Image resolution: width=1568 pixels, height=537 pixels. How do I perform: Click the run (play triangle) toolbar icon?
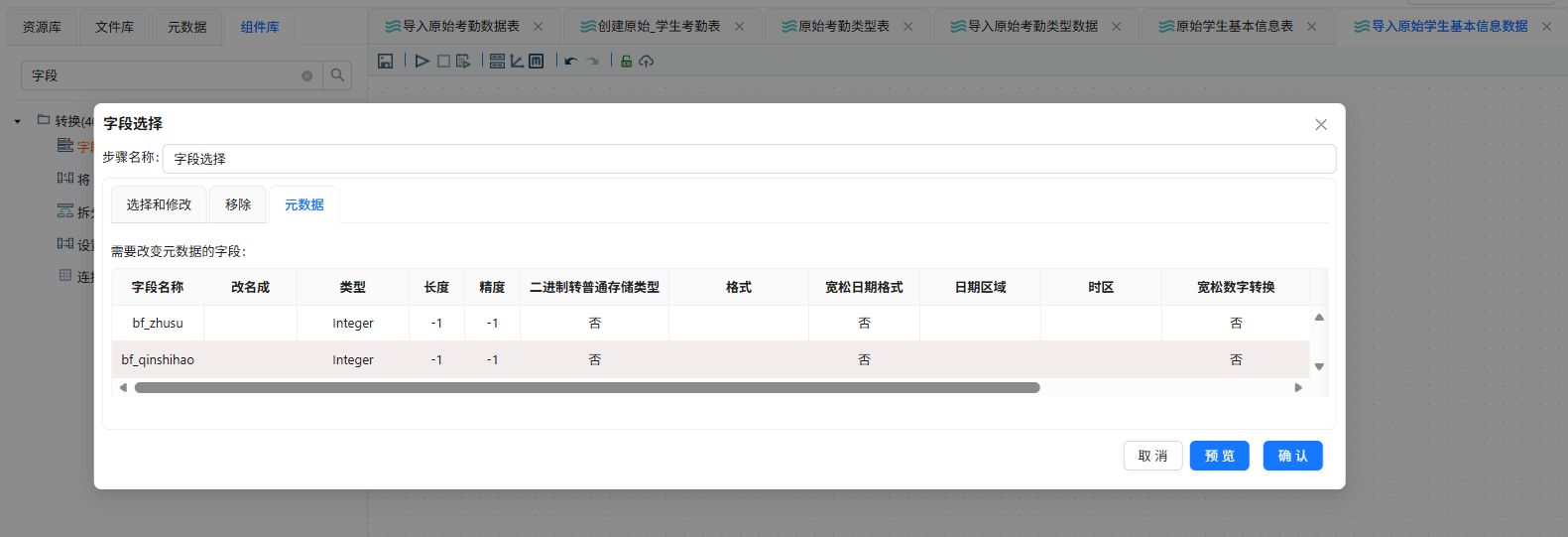click(422, 62)
